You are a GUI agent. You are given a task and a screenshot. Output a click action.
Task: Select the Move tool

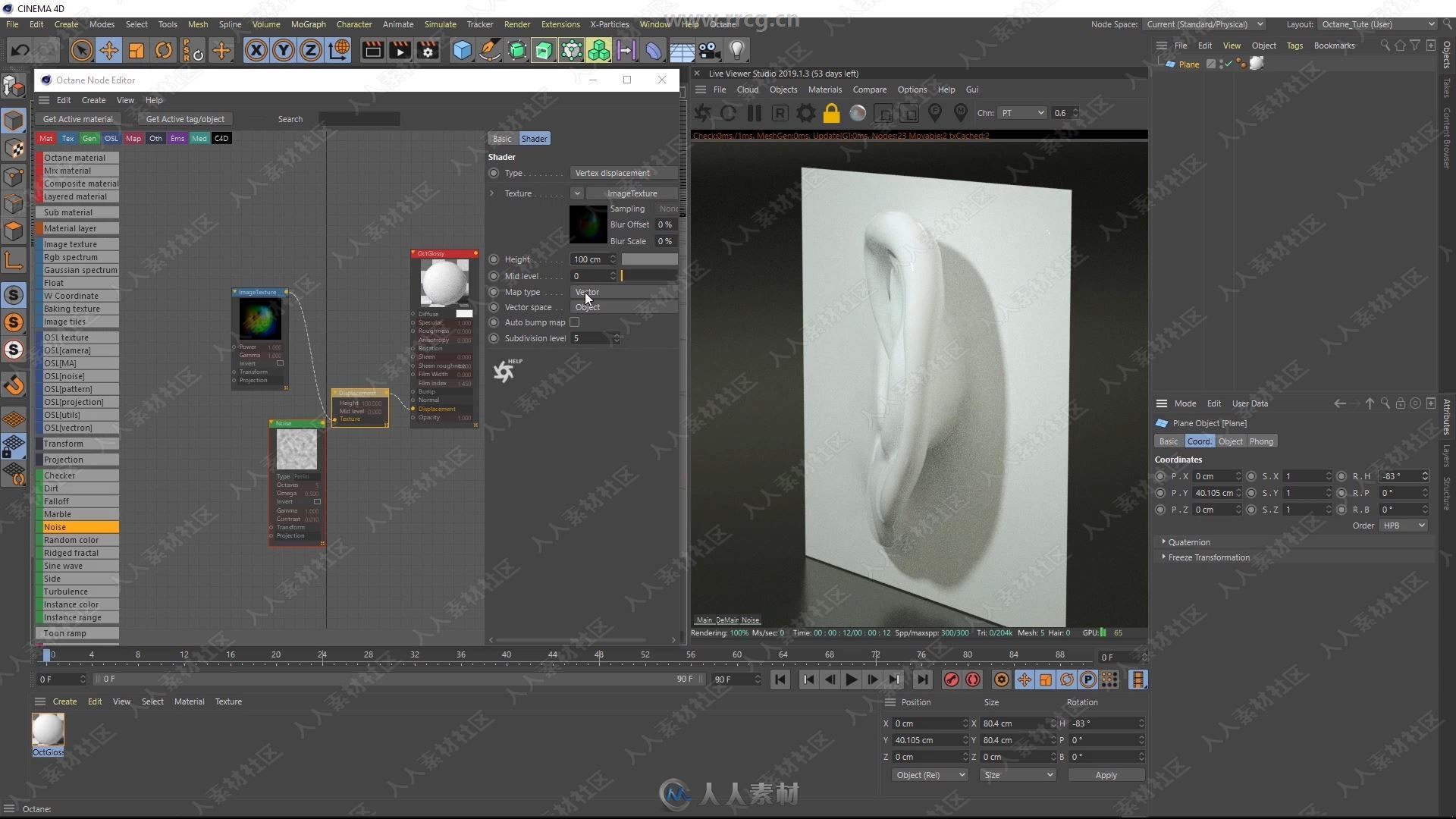tap(108, 51)
